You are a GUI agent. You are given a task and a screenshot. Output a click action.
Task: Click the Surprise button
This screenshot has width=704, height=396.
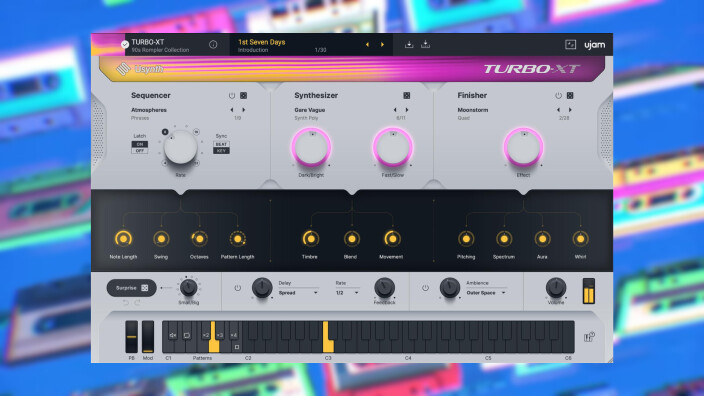click(x=132, y=288)
